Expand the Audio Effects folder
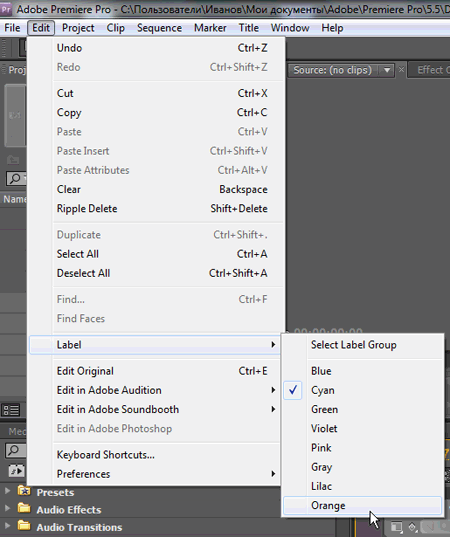Image resolution: width=450 pixels, height=537 pixels. click(x=7, y=508)
